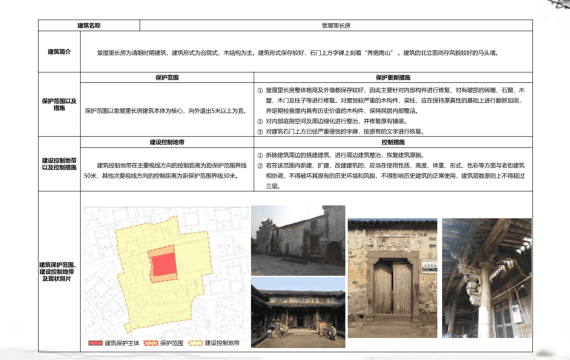Click the 保护更新措施 column header
The width and height of the screenshot is (570, 360).
pyautogui.click(x=393, y=77)
